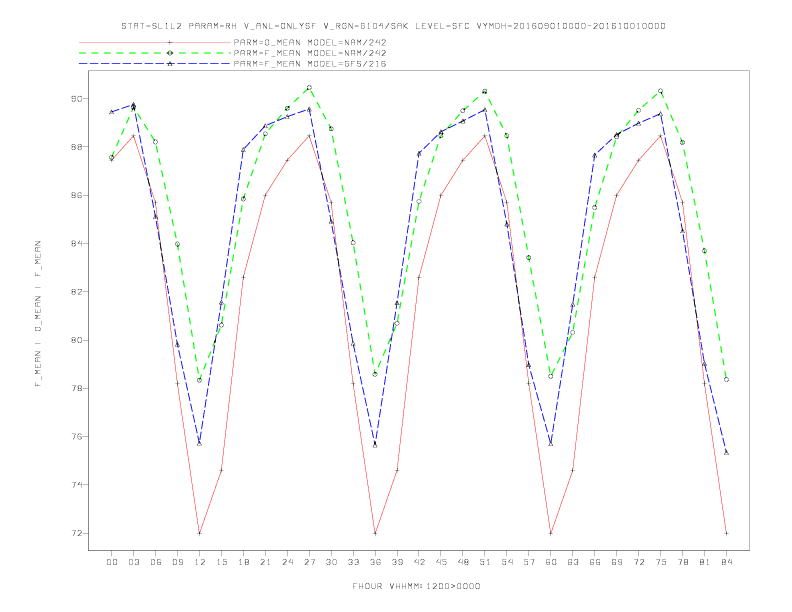This screenshot has width=792, height=612.
Task: Click y-axis tick label 76
Action: (76, 437)
